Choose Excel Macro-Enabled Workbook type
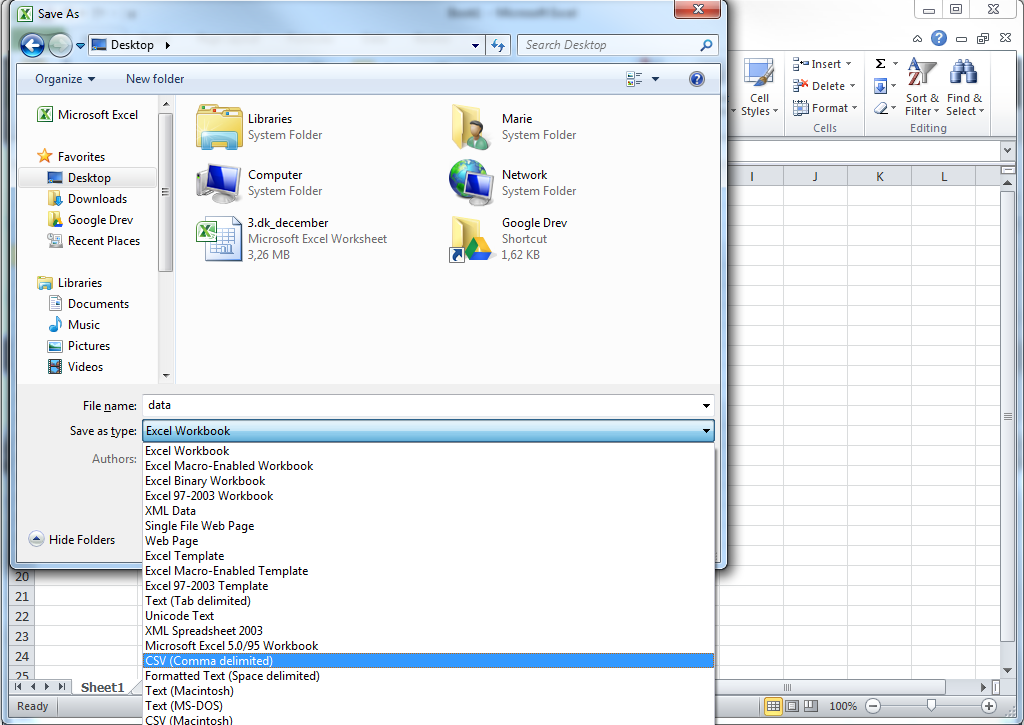The height and width of the screenshot is (725, 1024). tap(428, 466)
